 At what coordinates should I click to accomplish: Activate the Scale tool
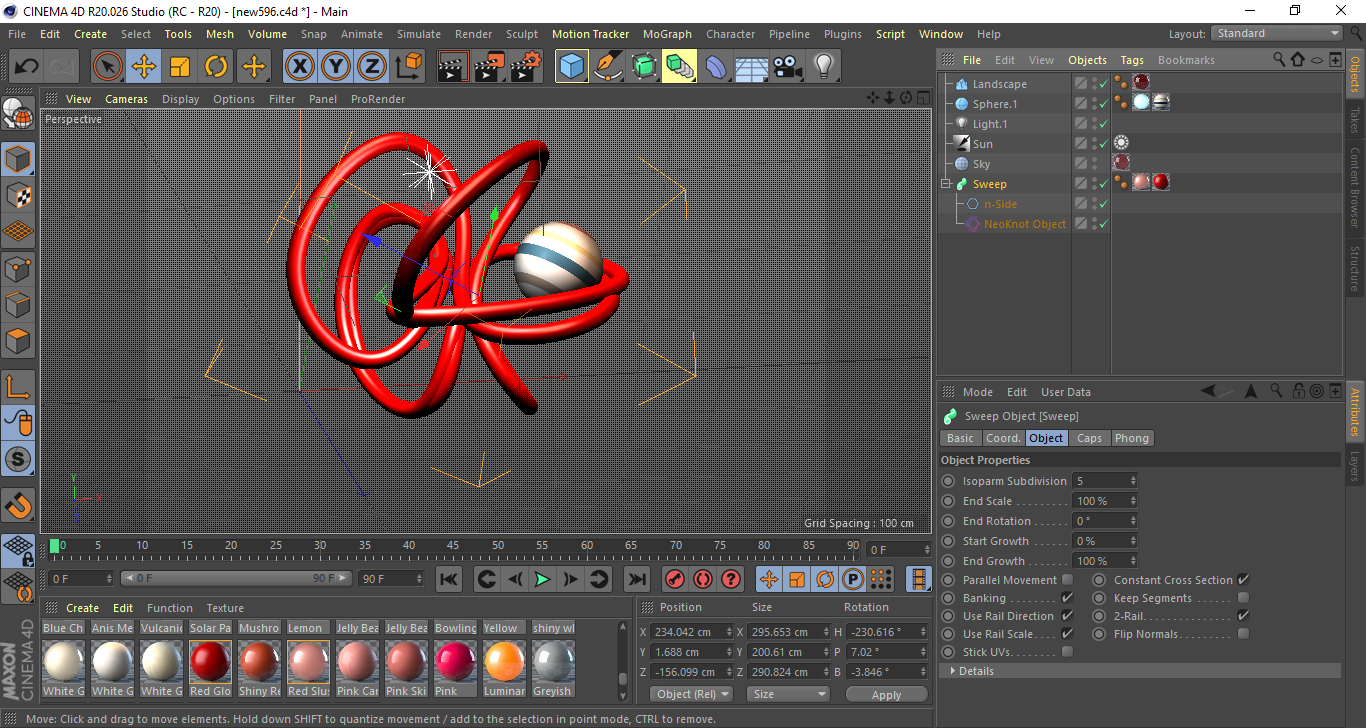[180, 67]
